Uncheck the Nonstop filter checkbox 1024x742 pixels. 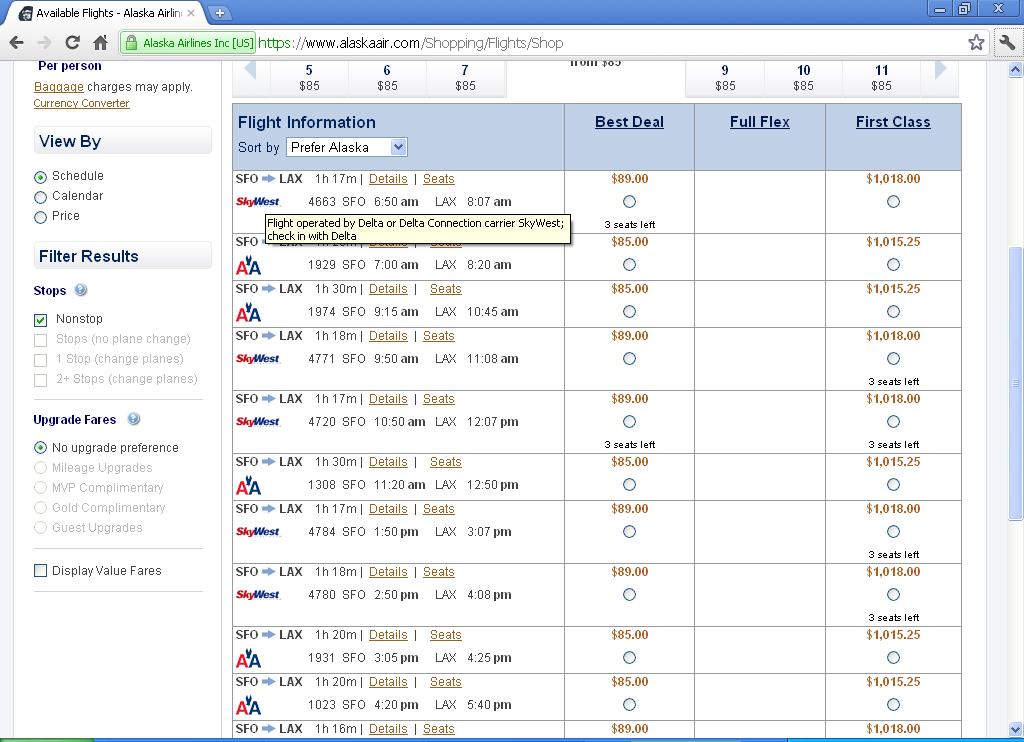pos(40,320)
